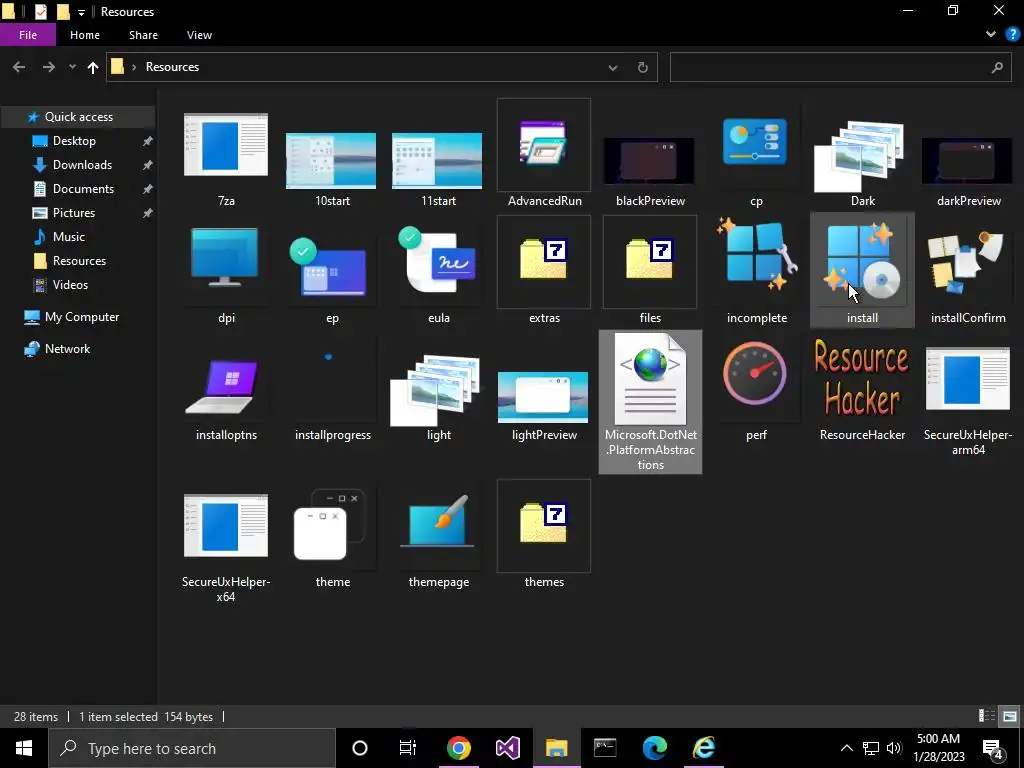Open Downloads in navigation pane
This screenshot has width=1024, height=768.
coord(82,165)
